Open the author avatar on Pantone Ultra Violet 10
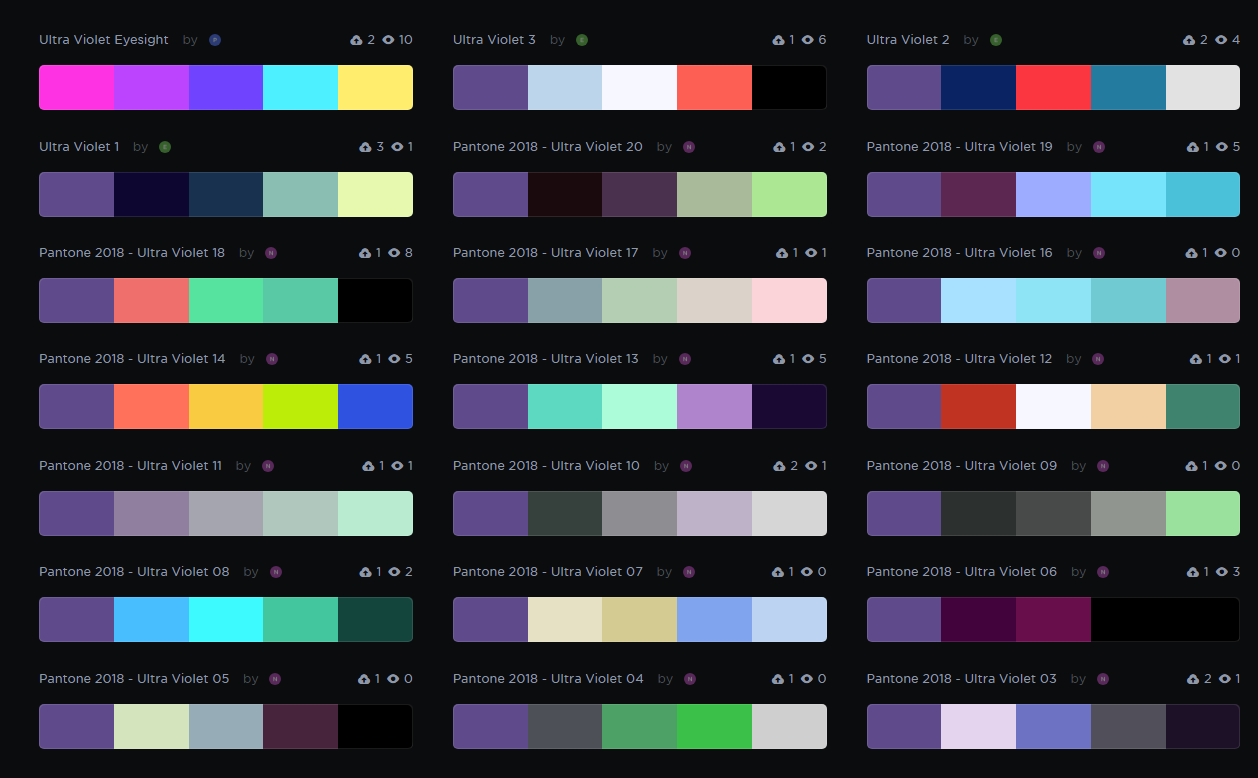The image size is (1258, 778). click(686, 466)
